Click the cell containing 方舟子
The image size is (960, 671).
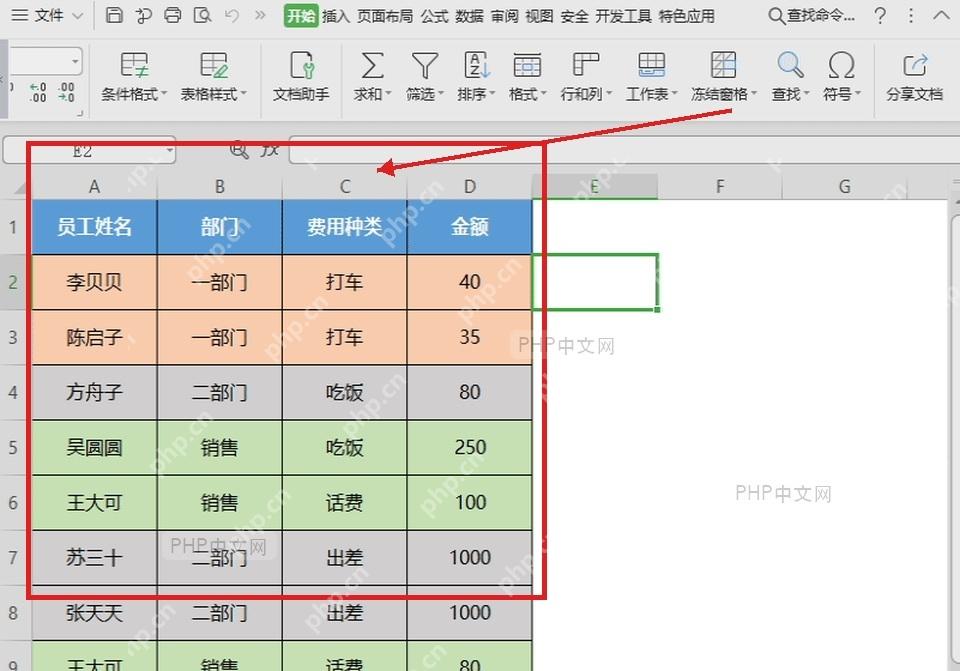point(94,392)
